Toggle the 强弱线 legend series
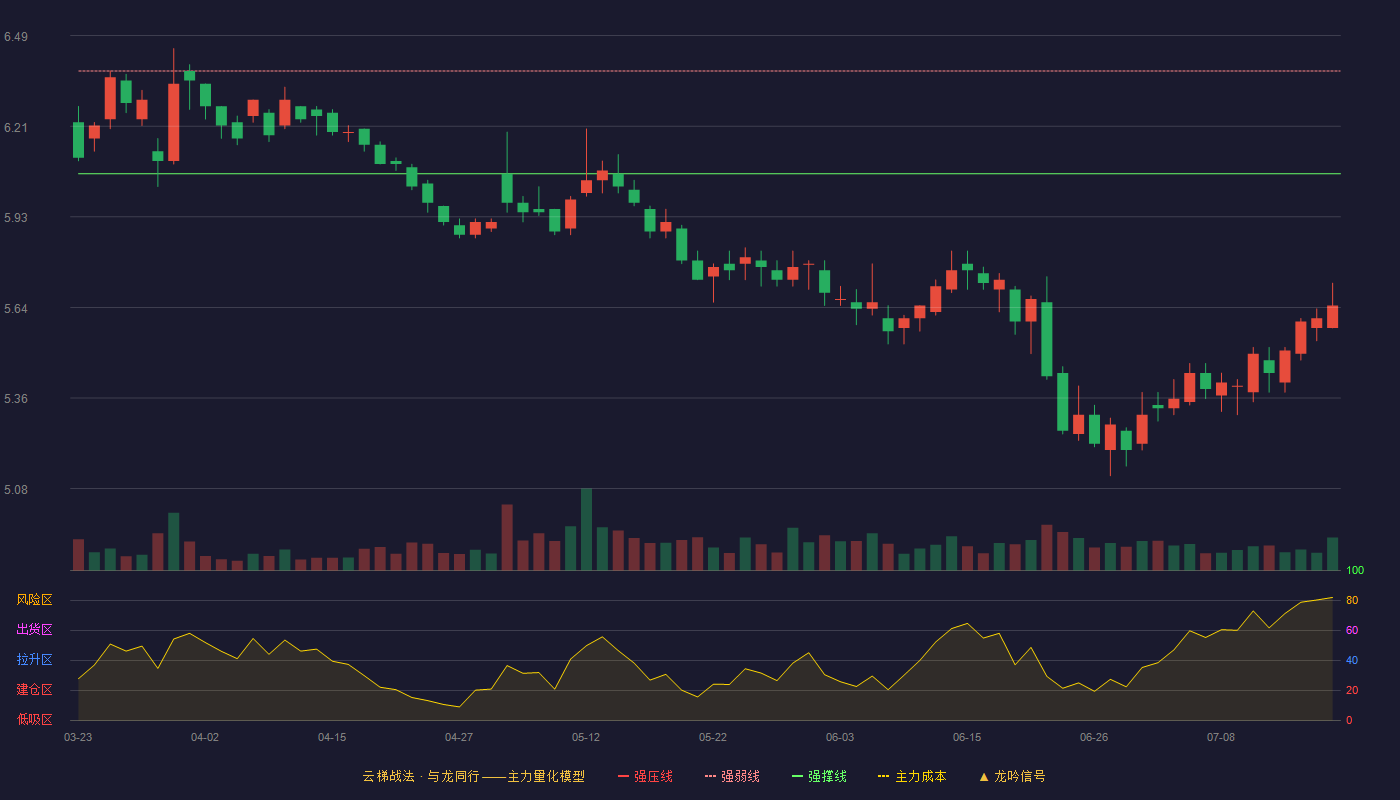The height and width of the screenshot is (800, 1400). tap(732, 776)
